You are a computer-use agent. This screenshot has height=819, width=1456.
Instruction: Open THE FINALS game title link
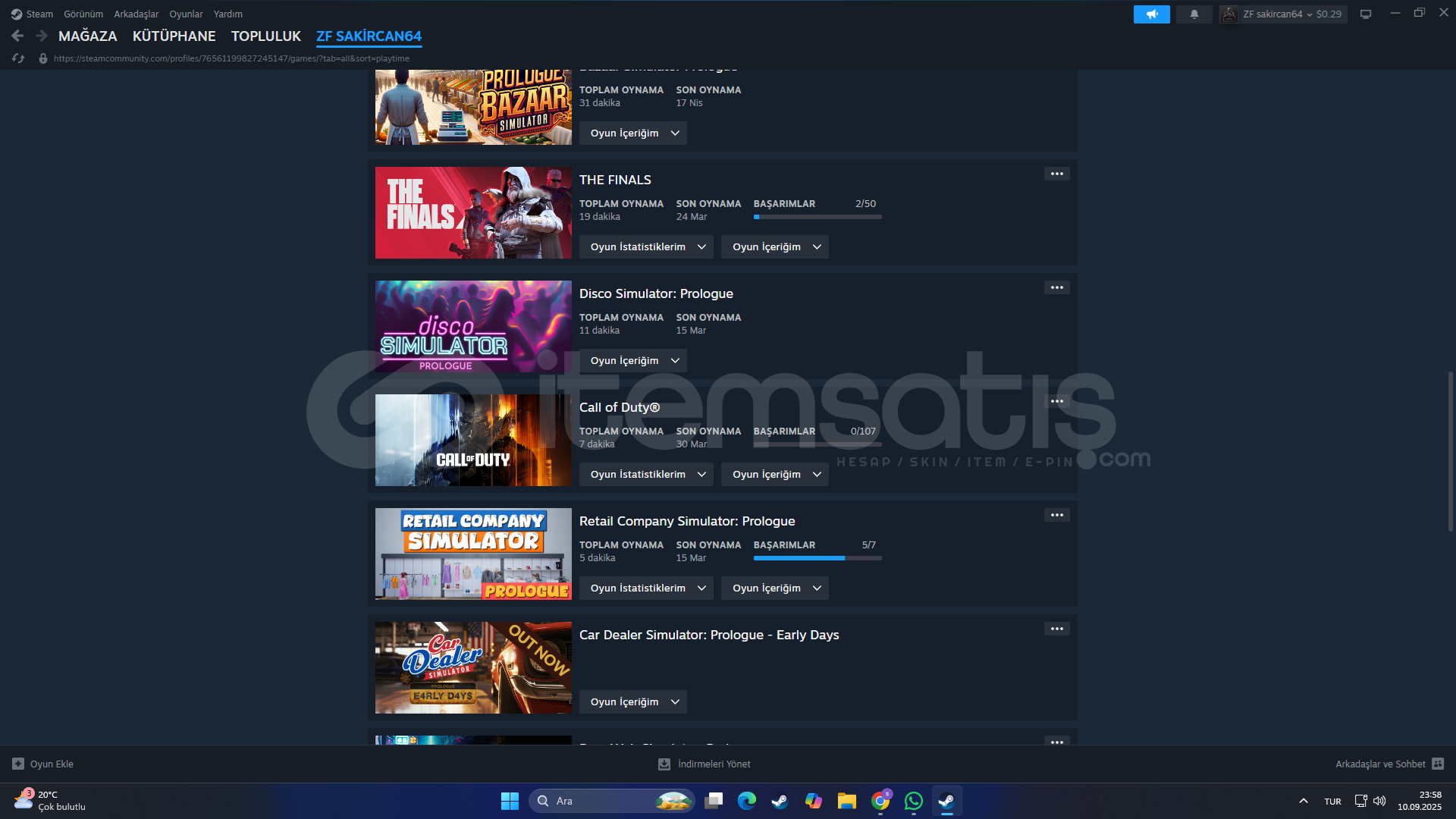615,180
